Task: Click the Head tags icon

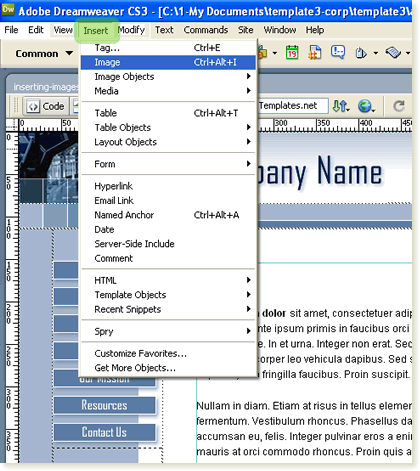Action: [x=361, y=53]
